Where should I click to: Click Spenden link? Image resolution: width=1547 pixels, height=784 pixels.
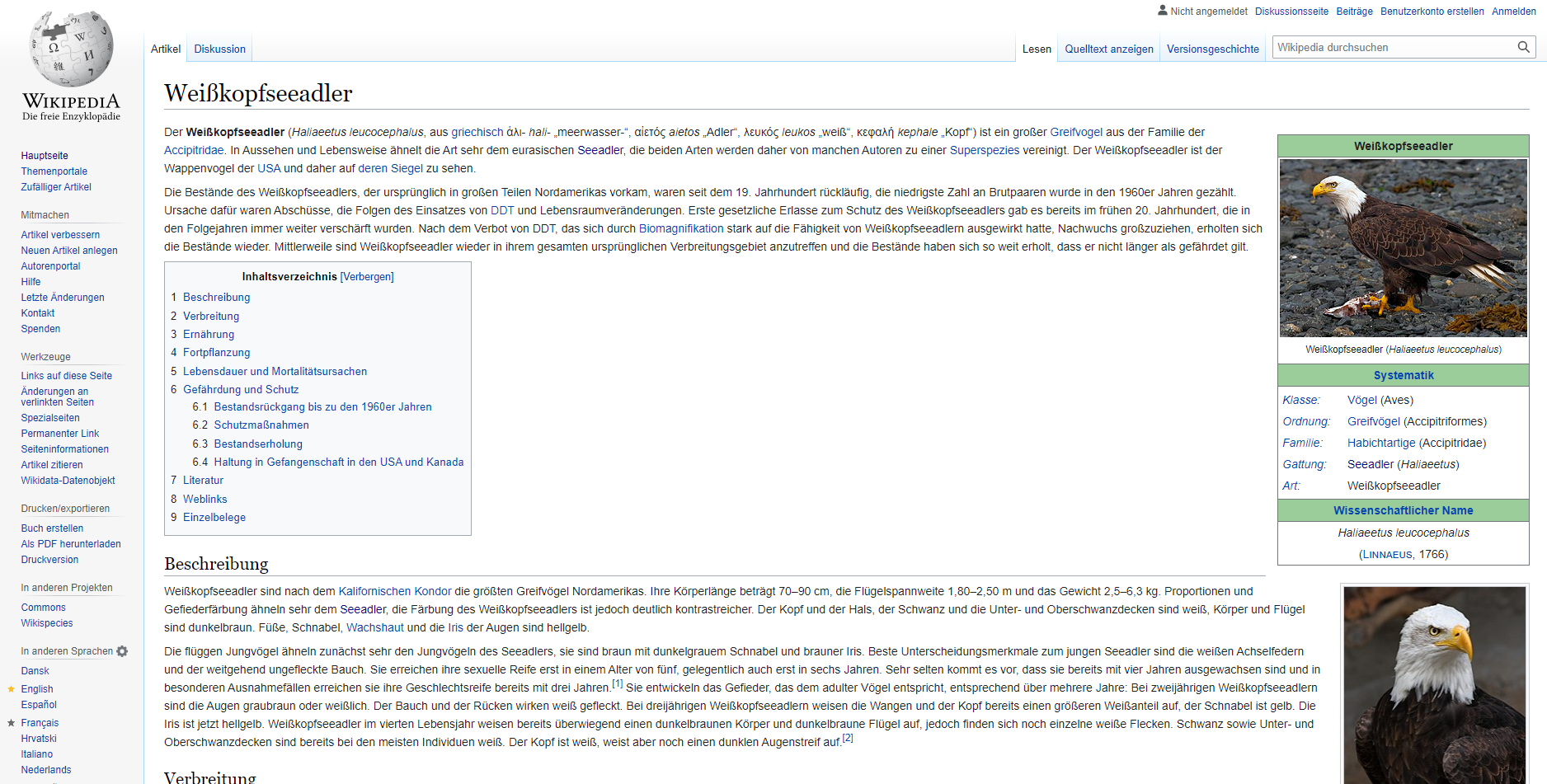pyautogui.click(x=40, y=329)
